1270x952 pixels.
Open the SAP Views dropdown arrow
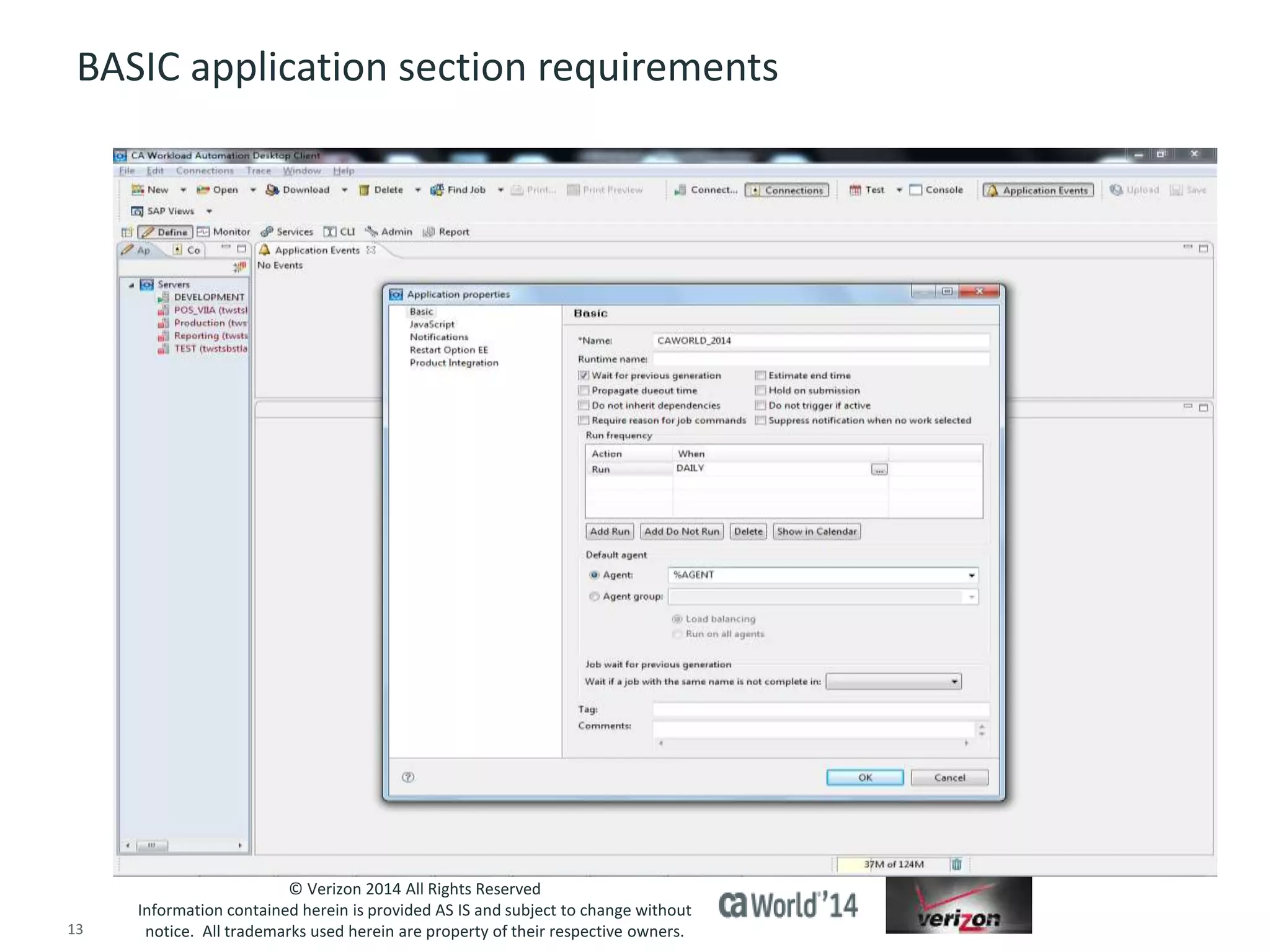coord(209,211)
